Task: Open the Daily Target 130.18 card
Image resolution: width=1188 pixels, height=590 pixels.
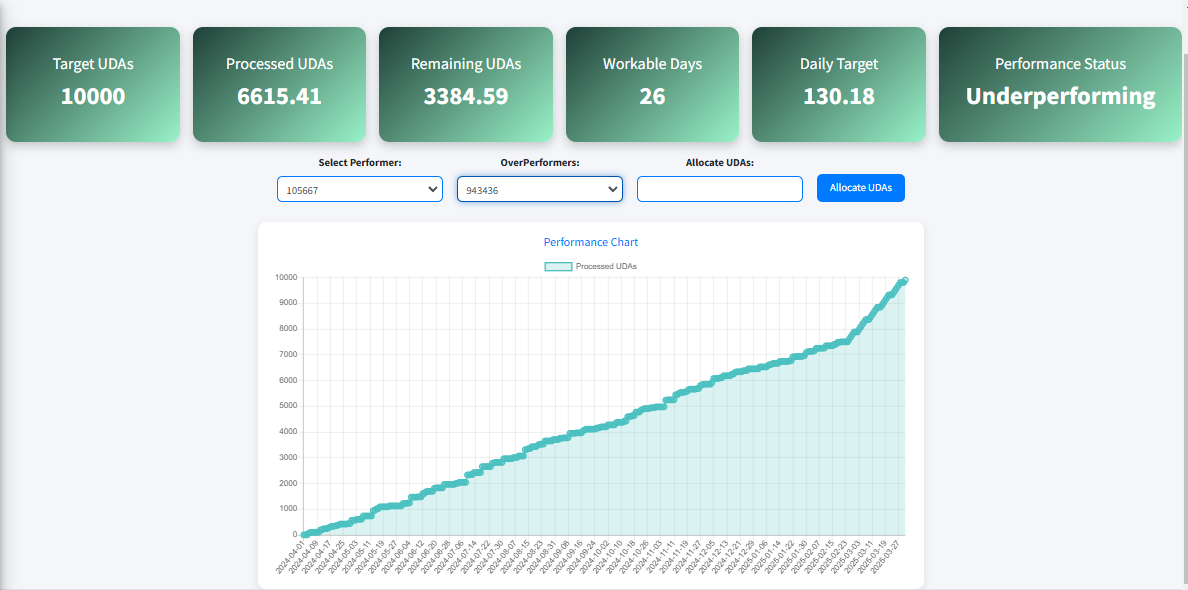Action: point(838,84)
